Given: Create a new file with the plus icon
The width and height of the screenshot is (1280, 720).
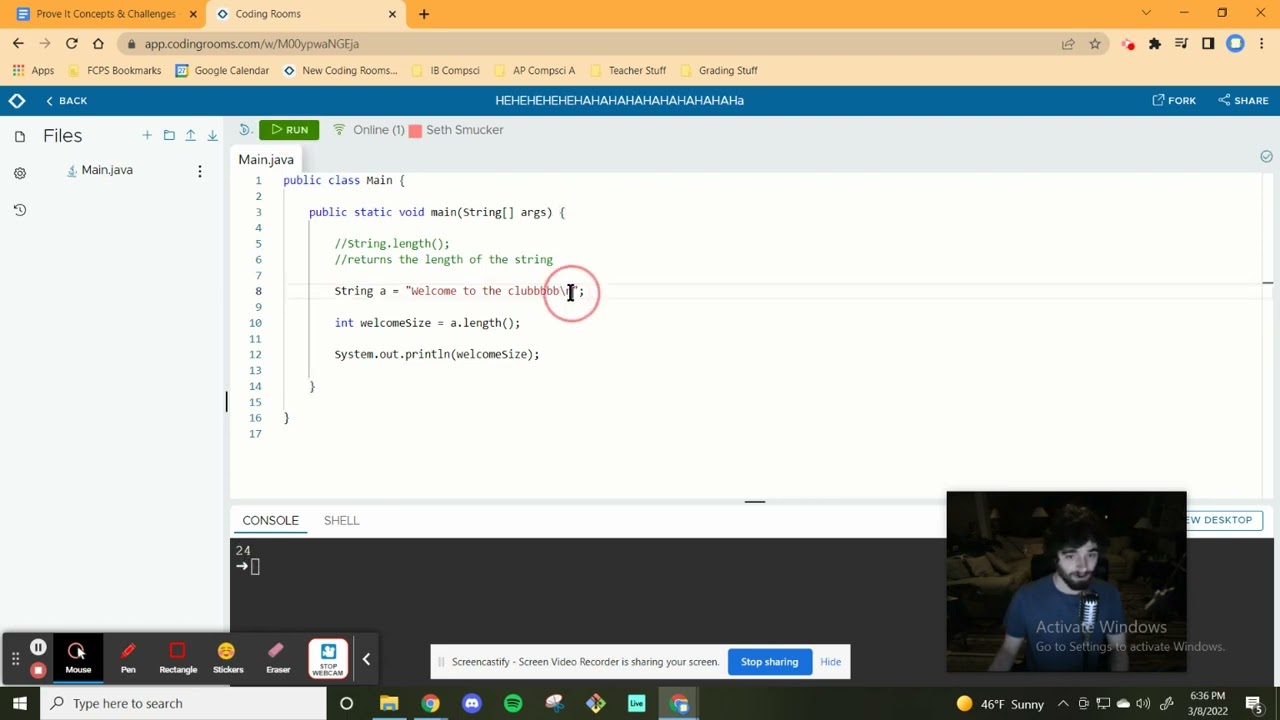Looking at the screenshot, I should click(147, 135).
